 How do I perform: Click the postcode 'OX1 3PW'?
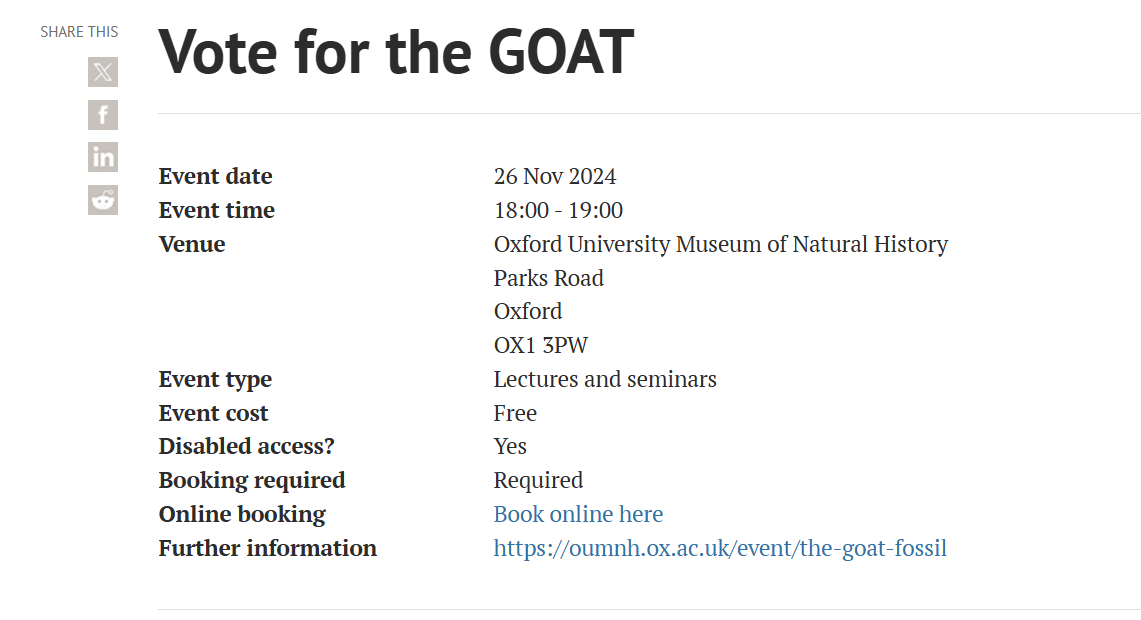click(540, 346)
